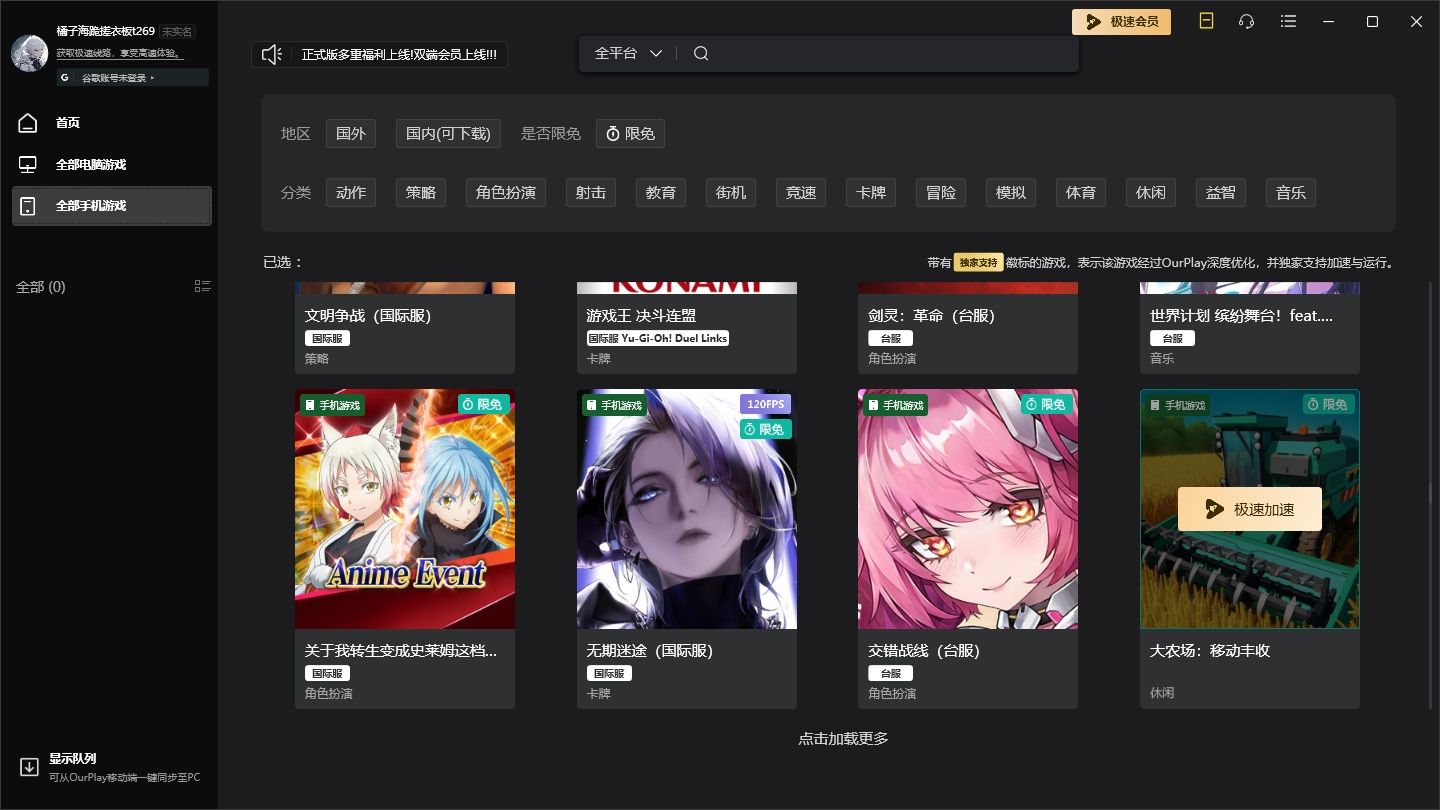Click the 极速会员 membership button

tap(1121, 21)
